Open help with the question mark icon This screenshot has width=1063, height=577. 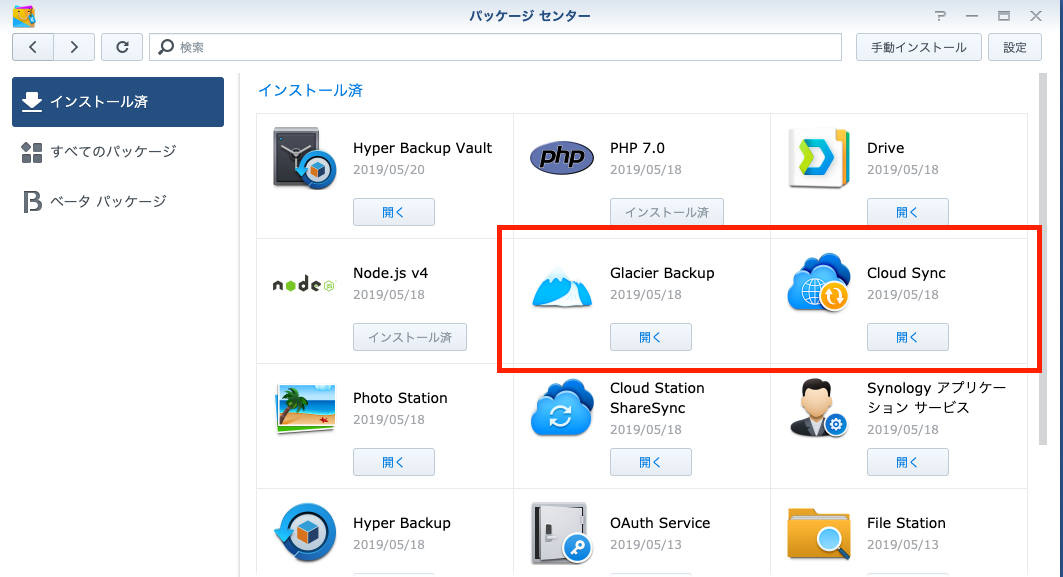[x=940, y=16]
